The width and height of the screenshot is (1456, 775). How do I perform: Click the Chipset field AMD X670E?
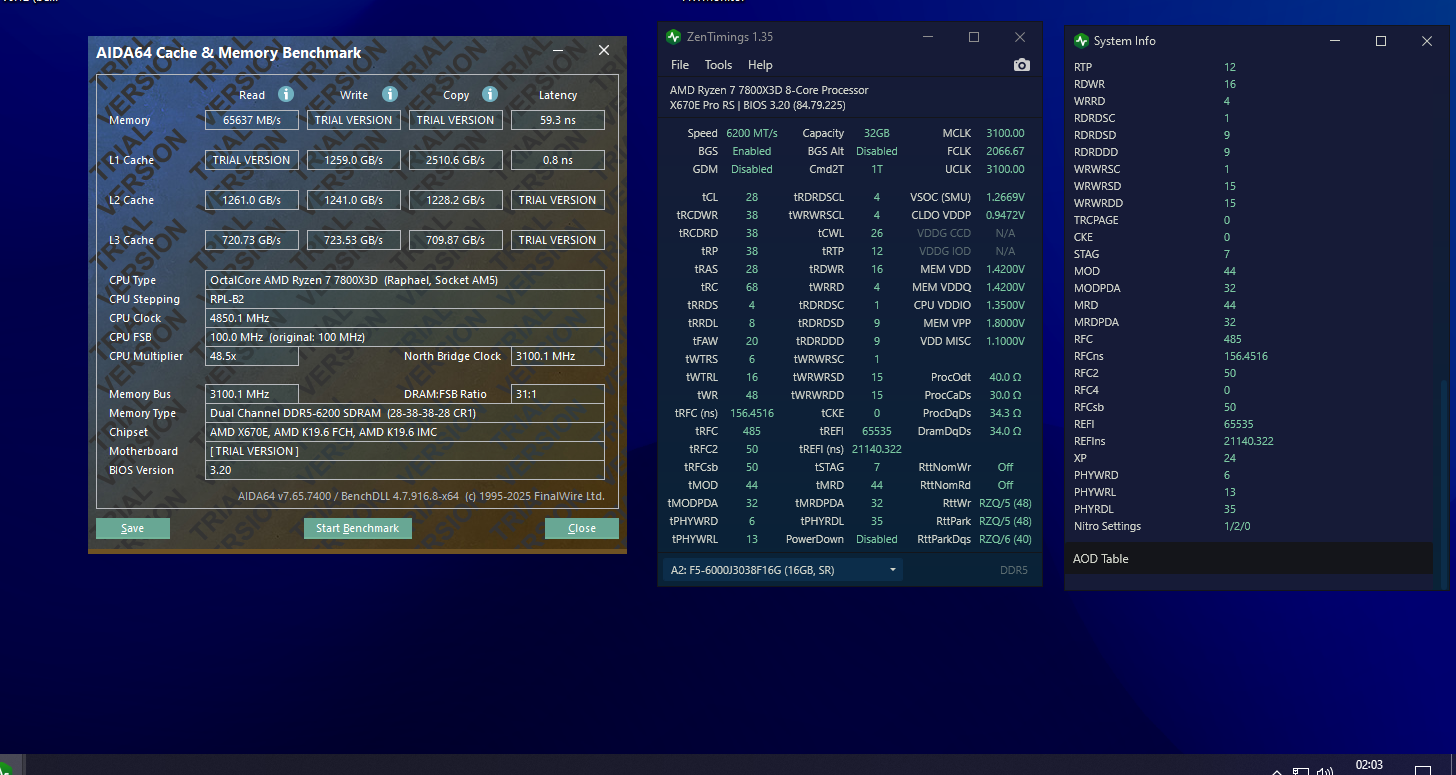(405, 432)
